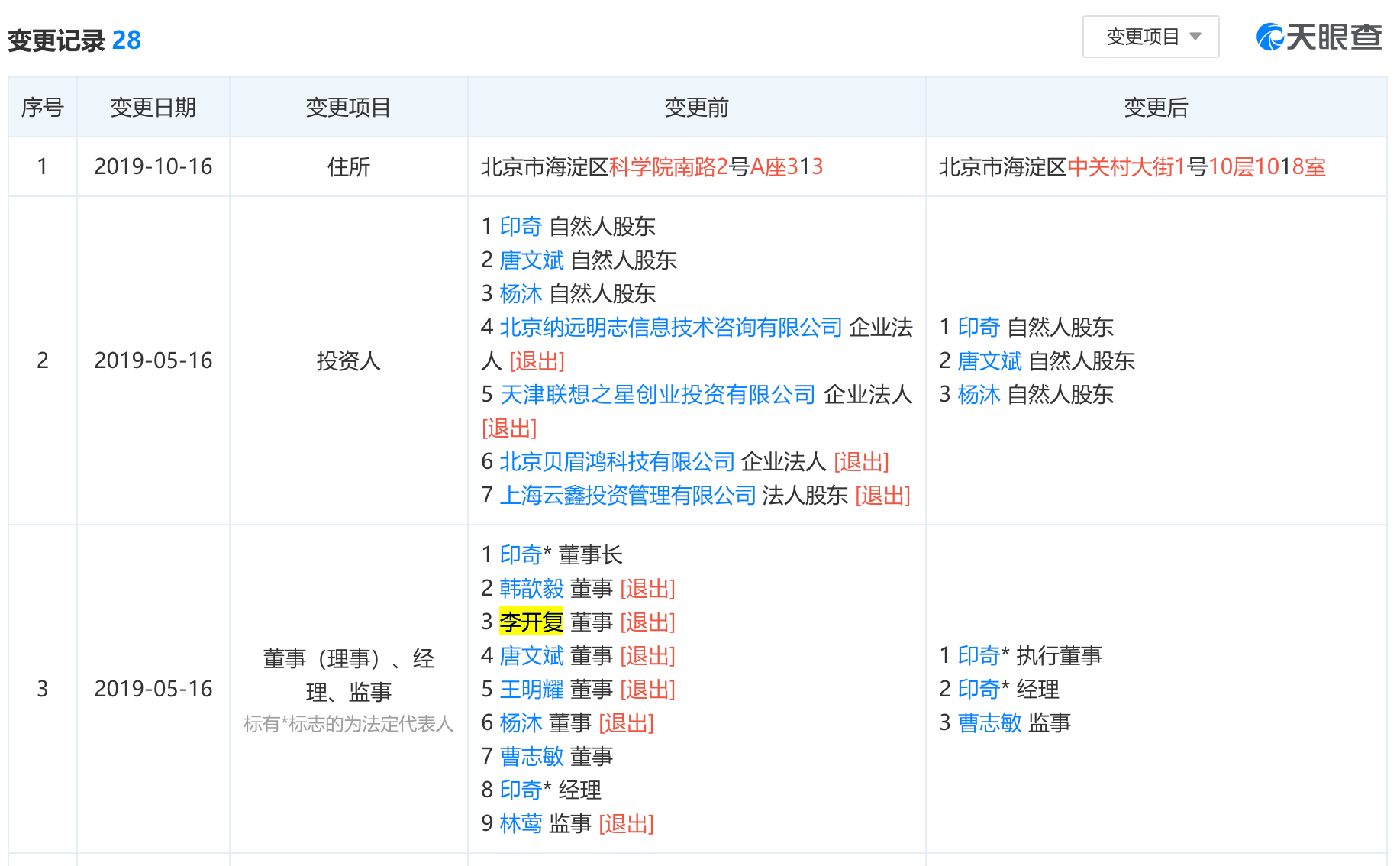Select the date 2019-10-16
This screenshot has width=1400, height=866.
pyautogui.click(x=153, y=166)
